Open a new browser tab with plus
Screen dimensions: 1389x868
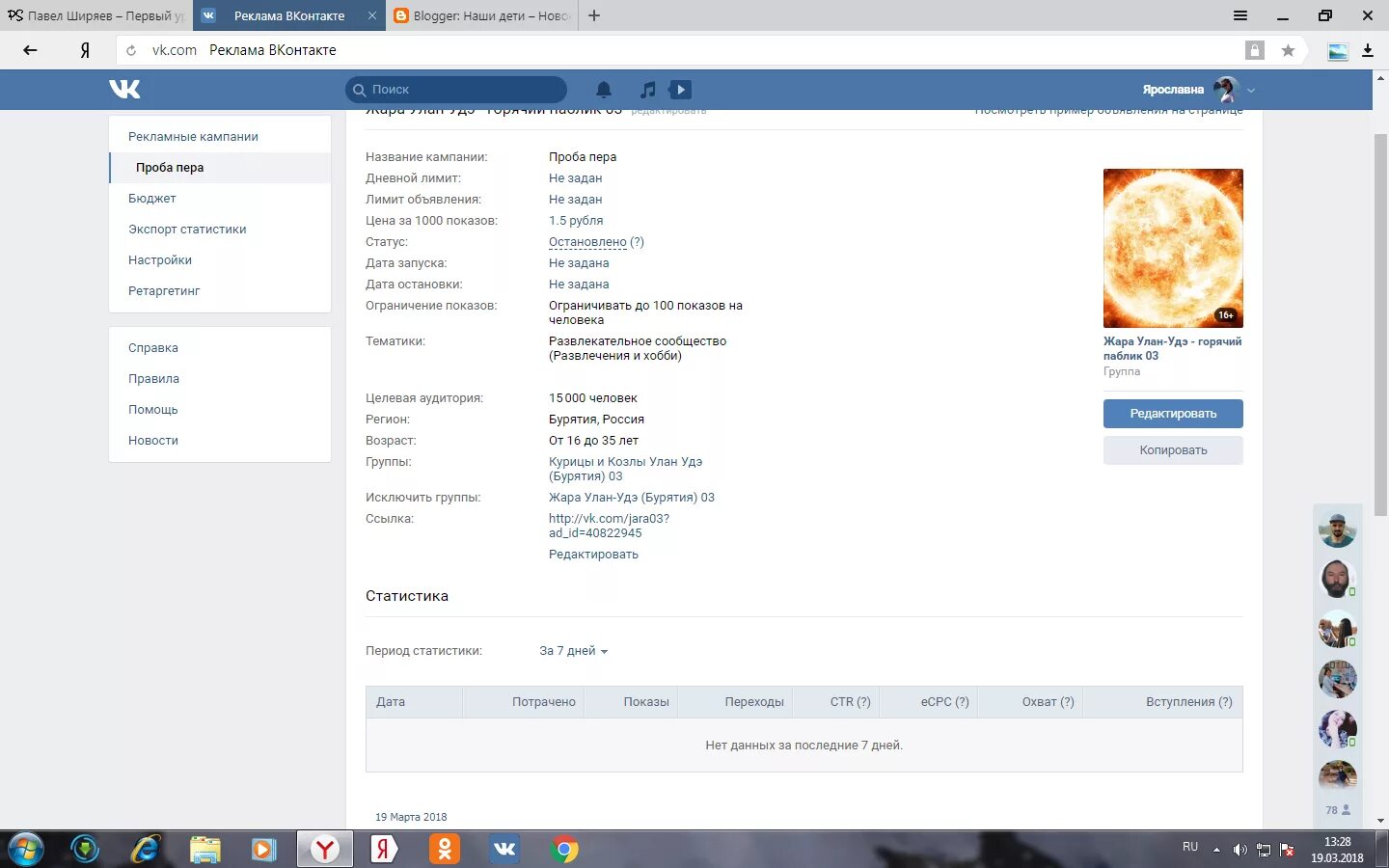594,15
